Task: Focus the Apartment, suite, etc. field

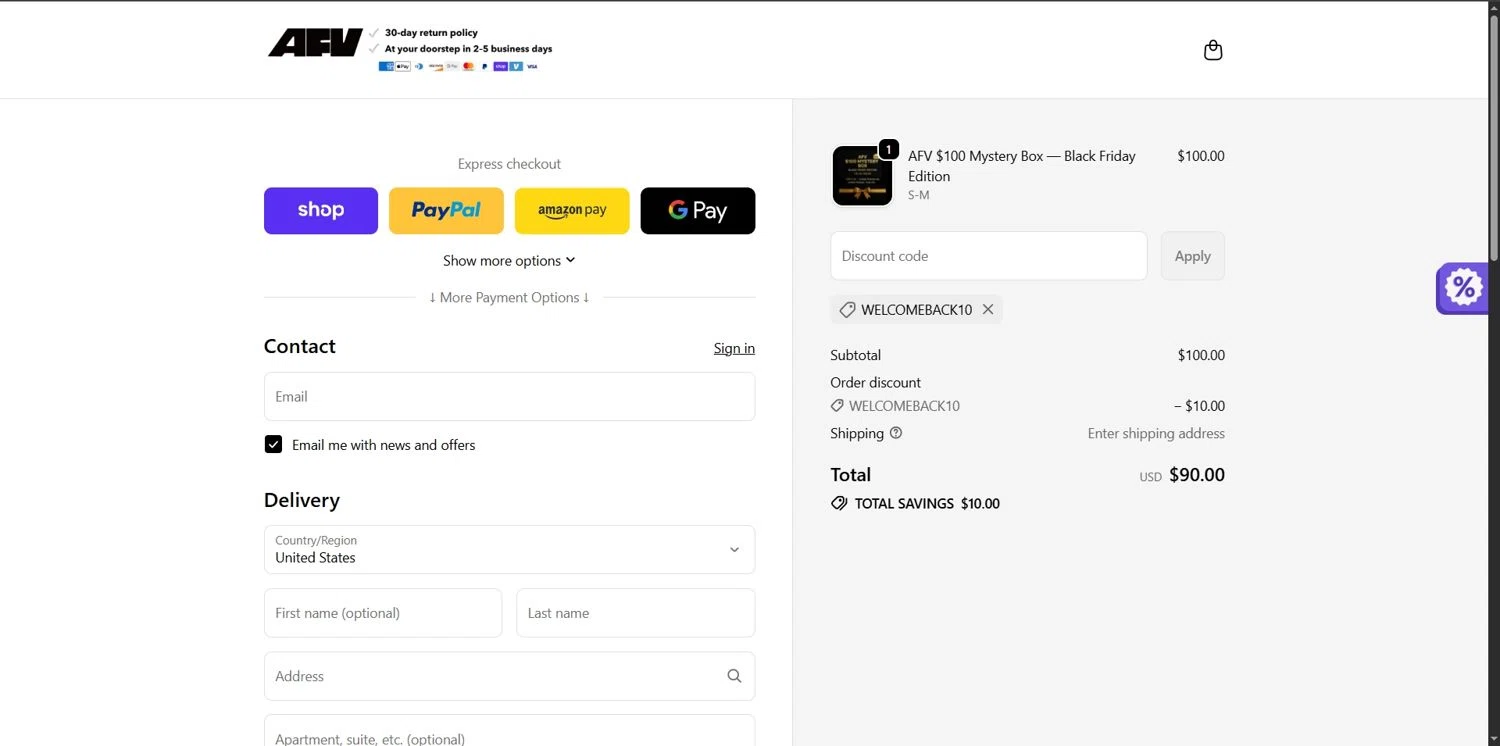Action: pyautogui.click(x=509, y=731)
